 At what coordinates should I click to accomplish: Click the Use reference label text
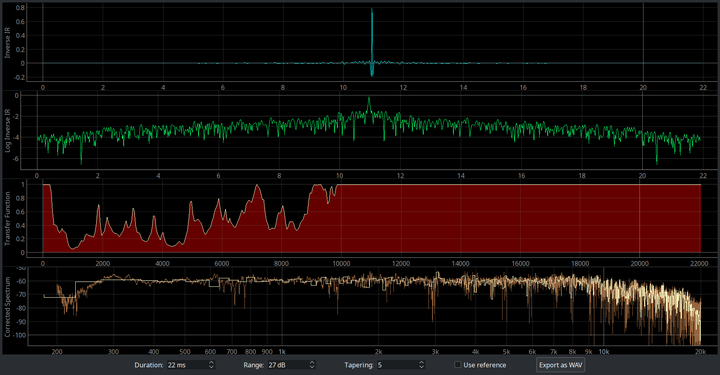484,365
